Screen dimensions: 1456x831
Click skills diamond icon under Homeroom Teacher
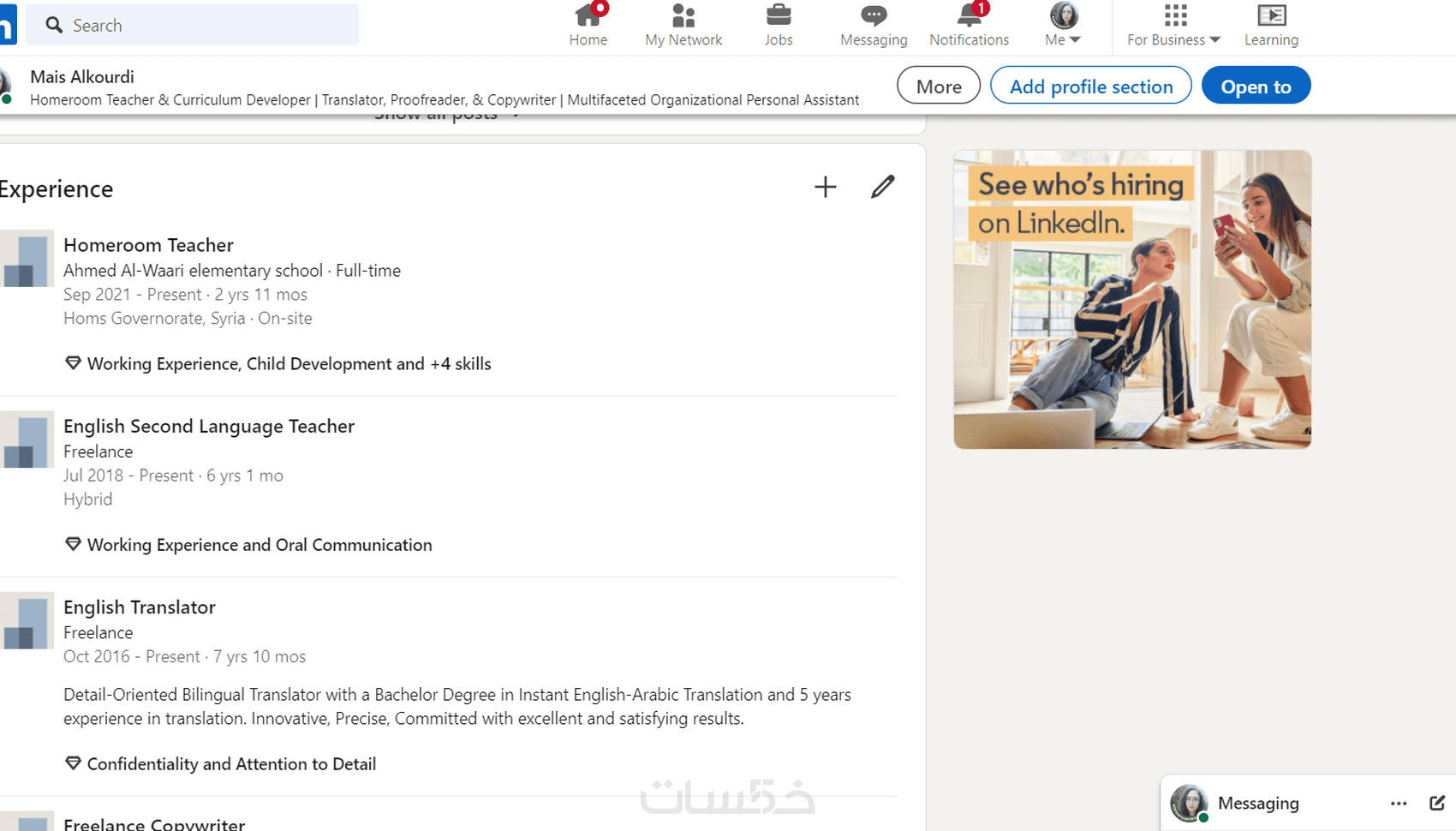click(73, 363)
